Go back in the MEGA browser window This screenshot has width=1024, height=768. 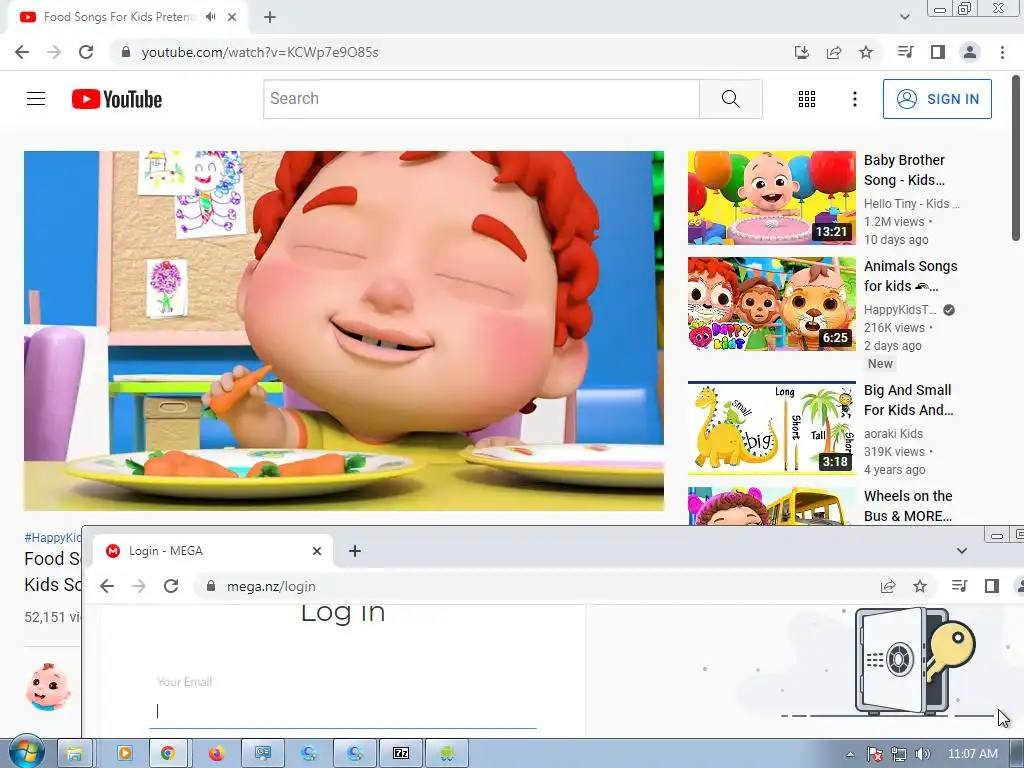(x=107, y=586)
